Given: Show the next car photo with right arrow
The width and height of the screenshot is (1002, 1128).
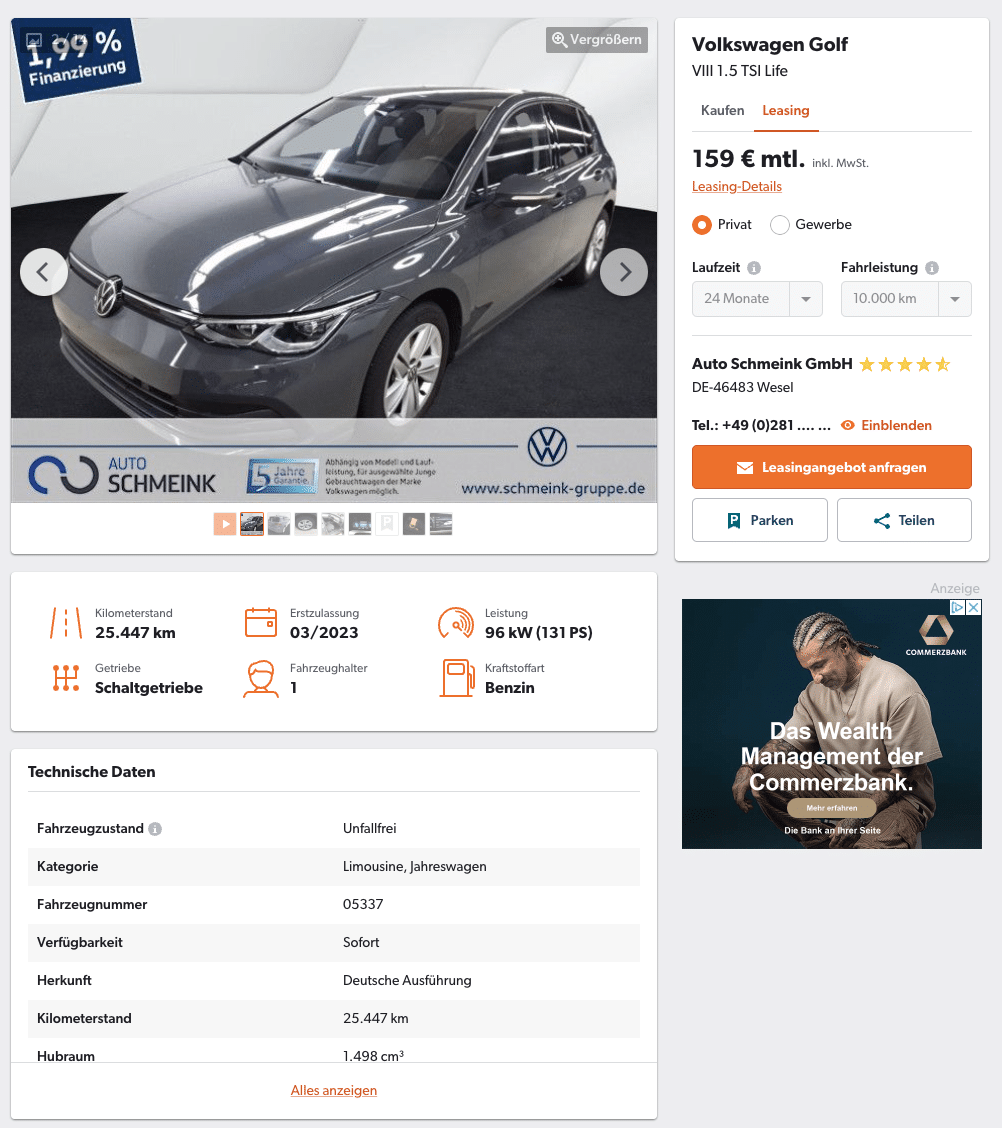Looking at the screenshot, I should click(x=624, y=272).
